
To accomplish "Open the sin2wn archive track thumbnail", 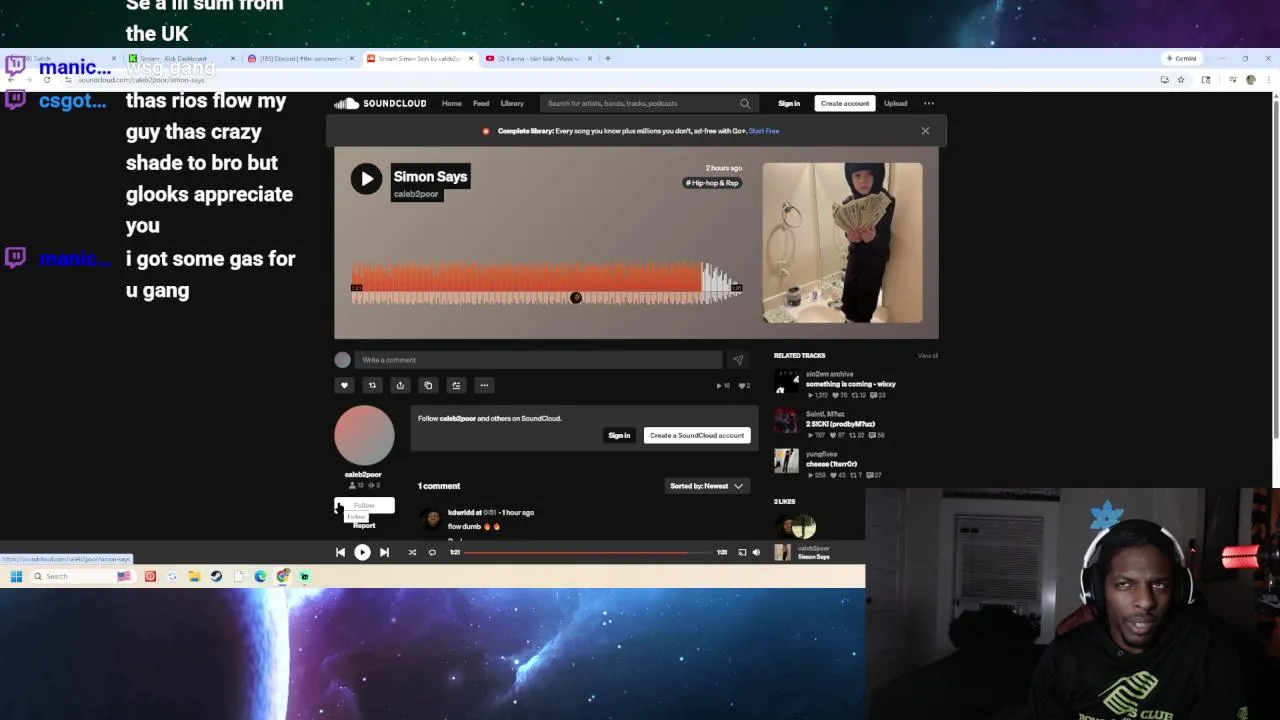I will coord(787,381).
